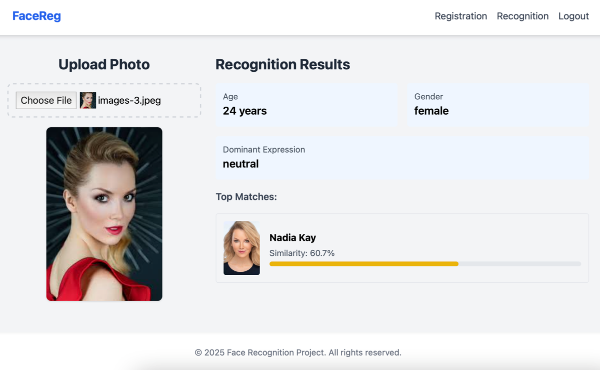Click the Recognition Results heading
The image size is (600, 370).
282,64
